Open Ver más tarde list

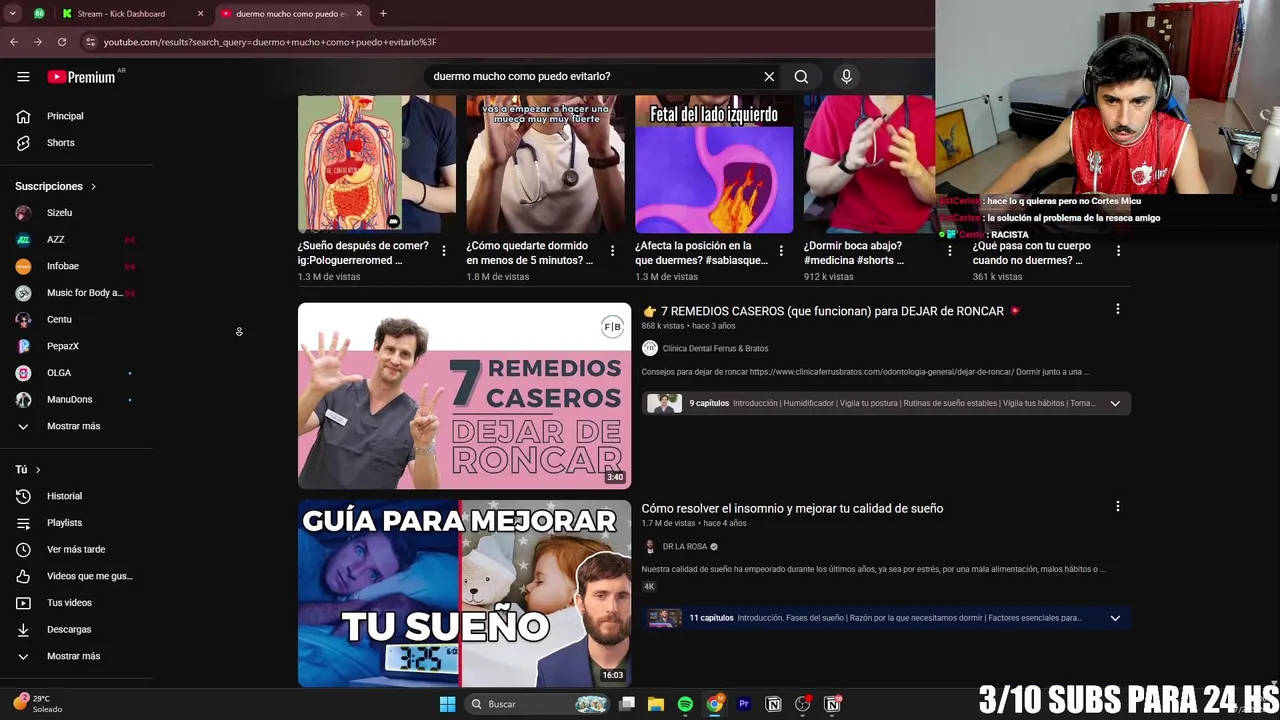pos(76,549)
